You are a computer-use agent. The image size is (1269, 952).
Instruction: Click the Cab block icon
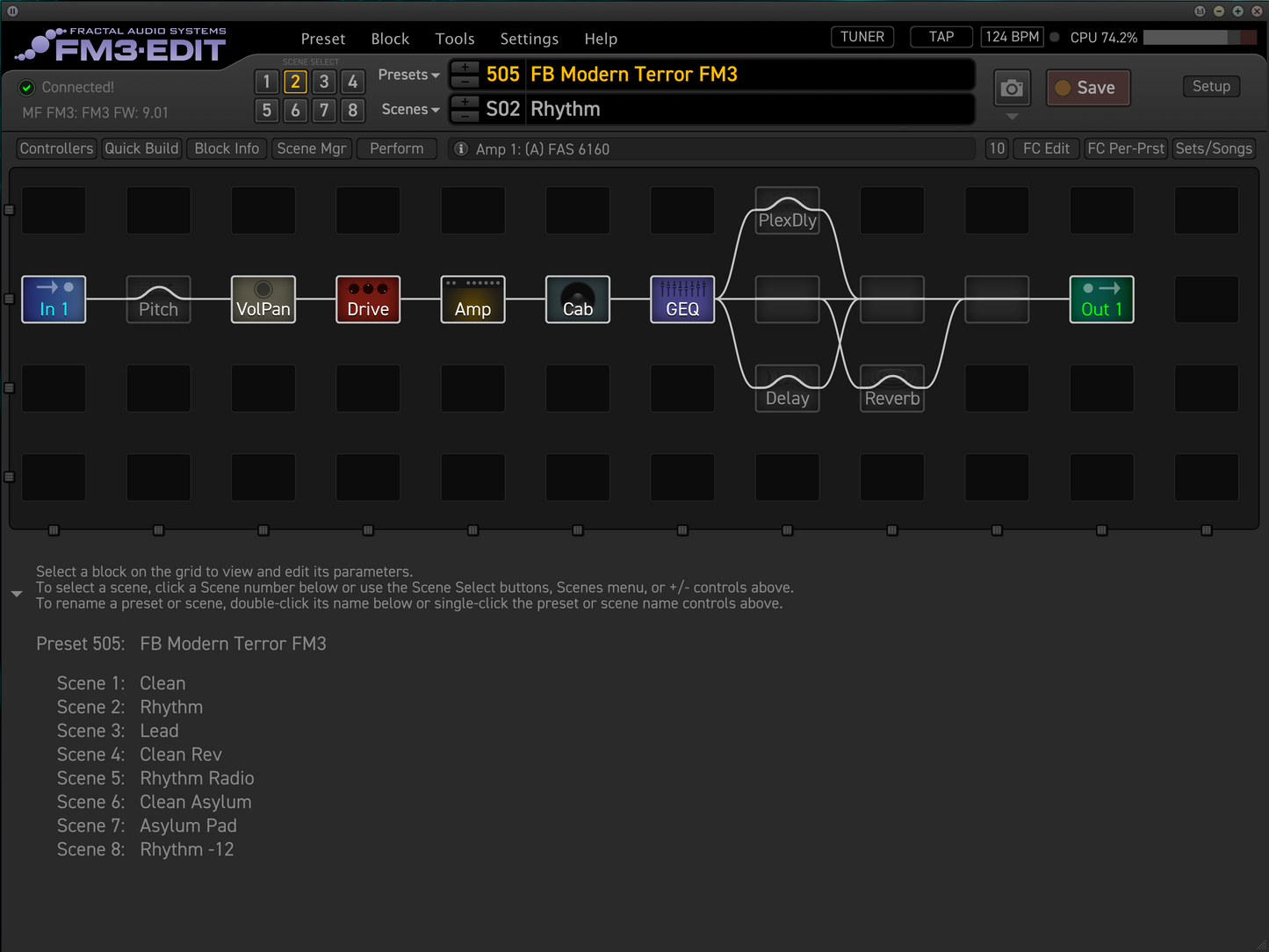(577, 299)
